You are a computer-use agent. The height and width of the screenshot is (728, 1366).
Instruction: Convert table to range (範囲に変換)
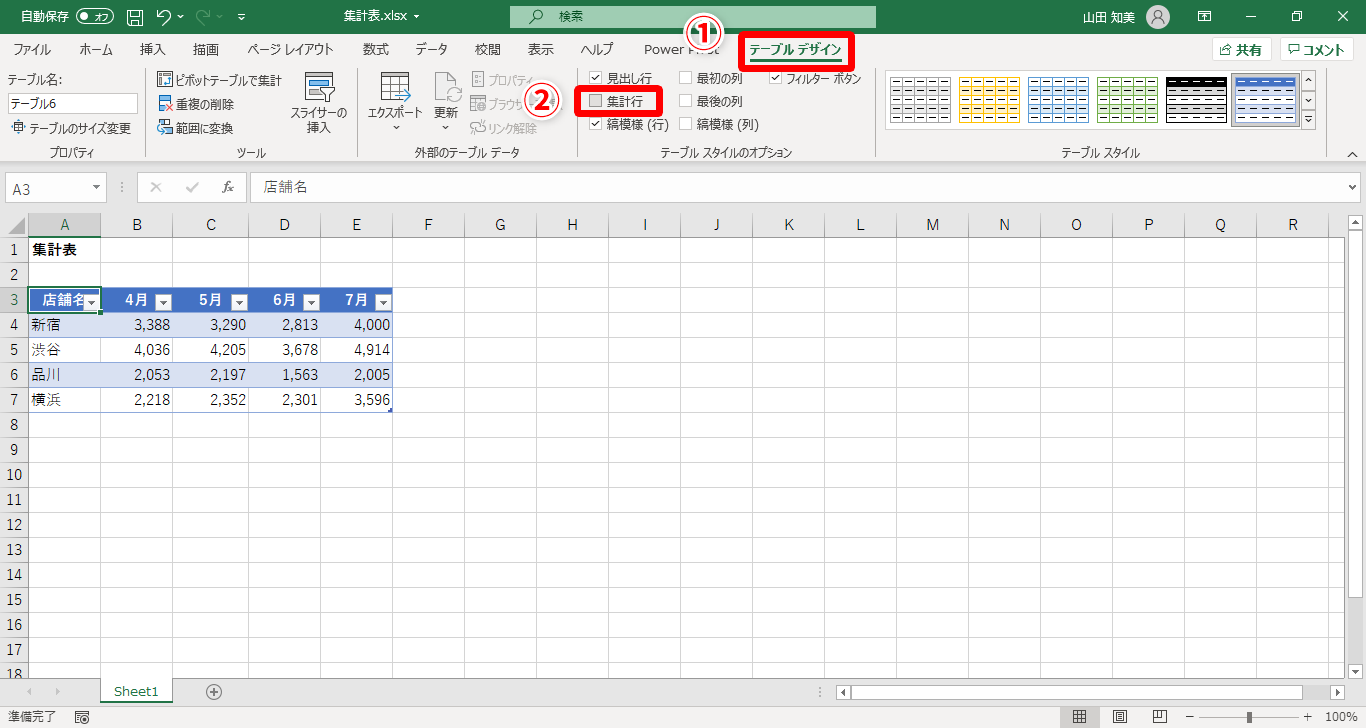[195, 128]
